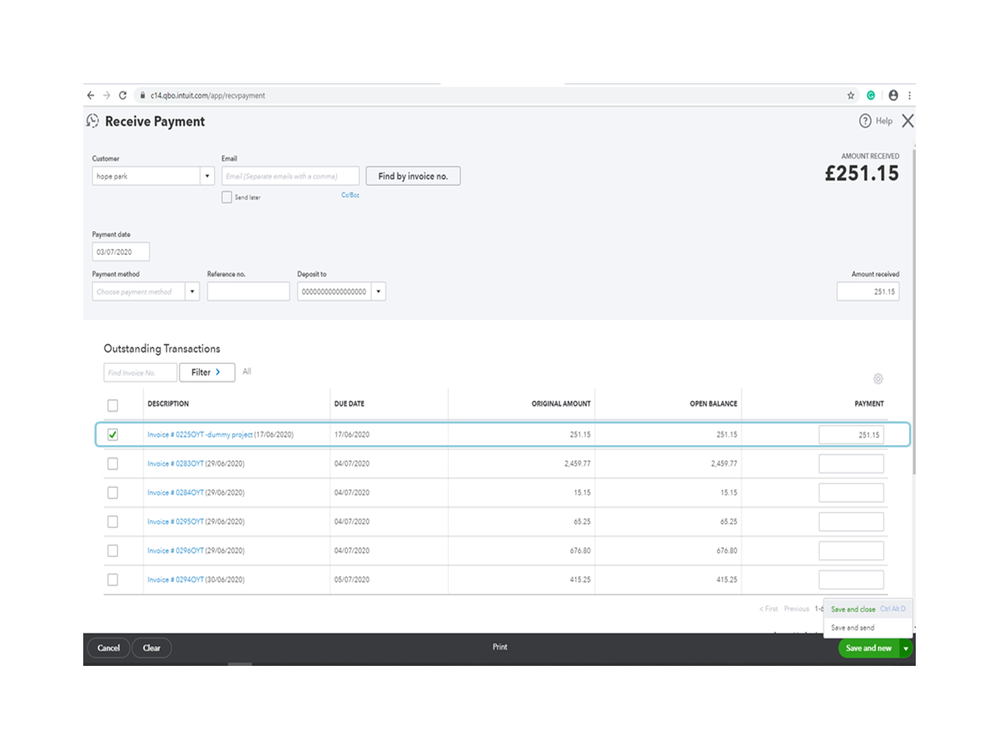Reload the page with refresh icon
Viewport: 999px width, 749px height.
[x=123, y=96]
